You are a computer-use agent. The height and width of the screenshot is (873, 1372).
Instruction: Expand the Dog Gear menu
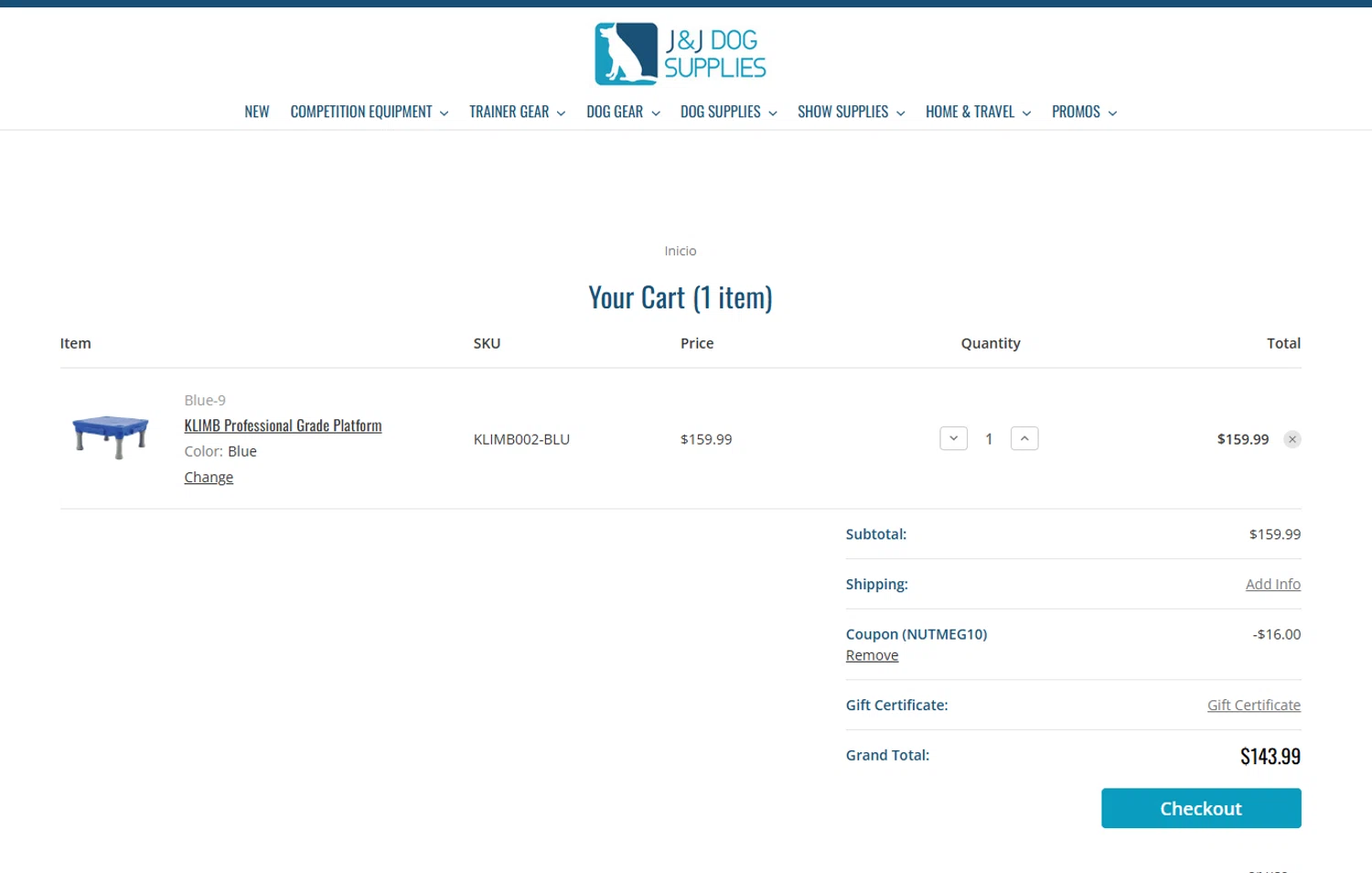pos(623,112)
